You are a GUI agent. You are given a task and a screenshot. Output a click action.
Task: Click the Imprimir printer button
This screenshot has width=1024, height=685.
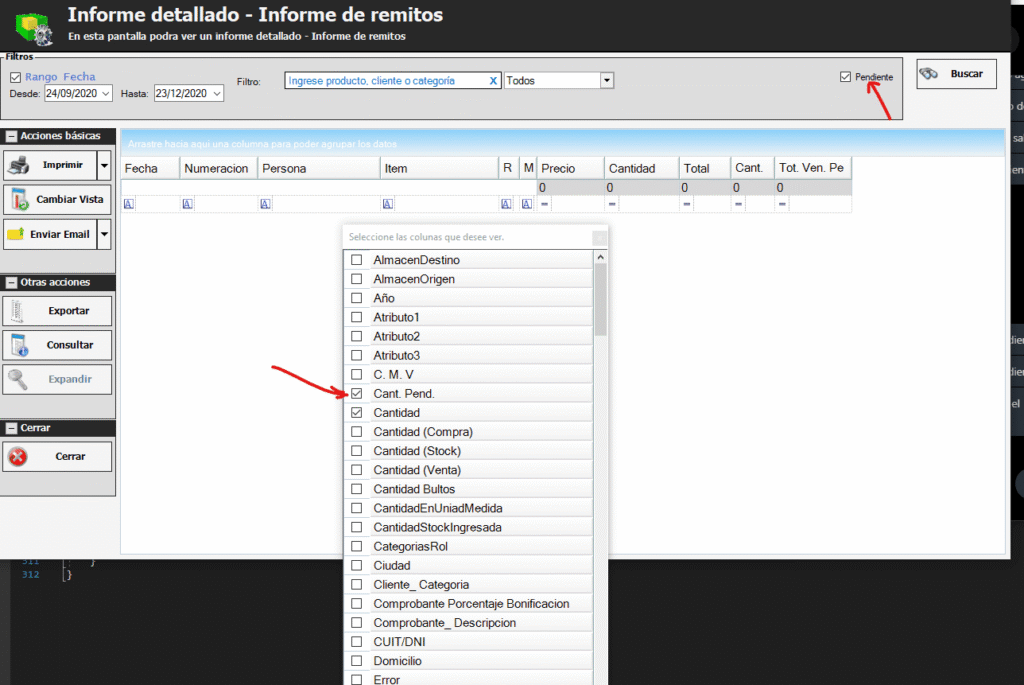tap(49, 165)
